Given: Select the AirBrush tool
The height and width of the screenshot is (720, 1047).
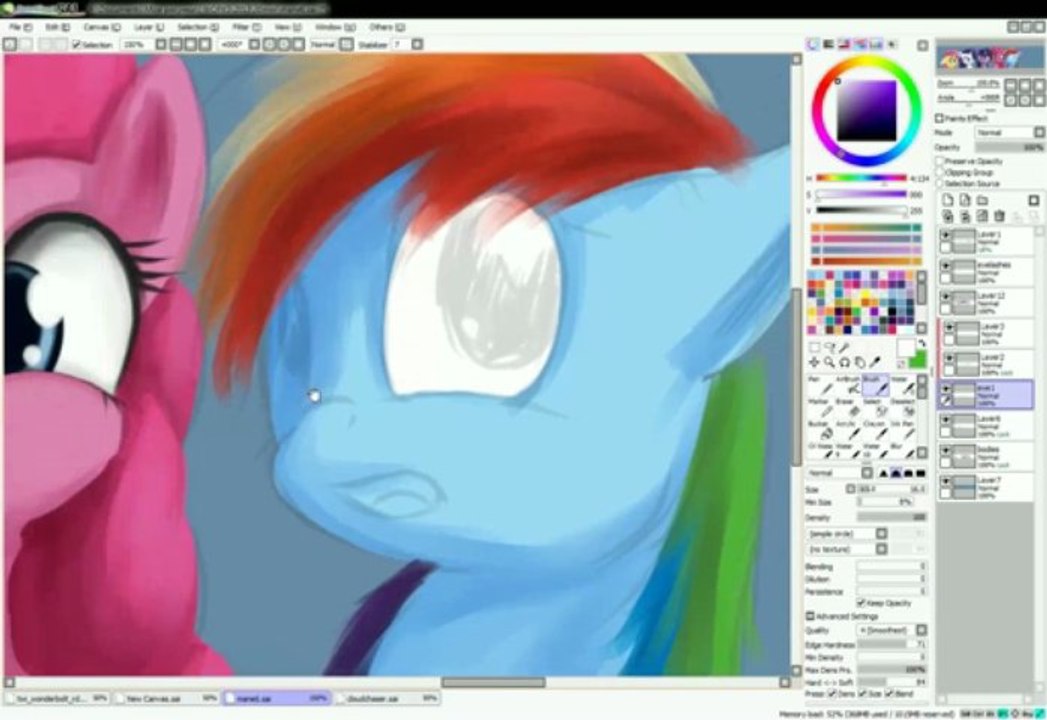Looking at the screenshot, I should point(847,385).
